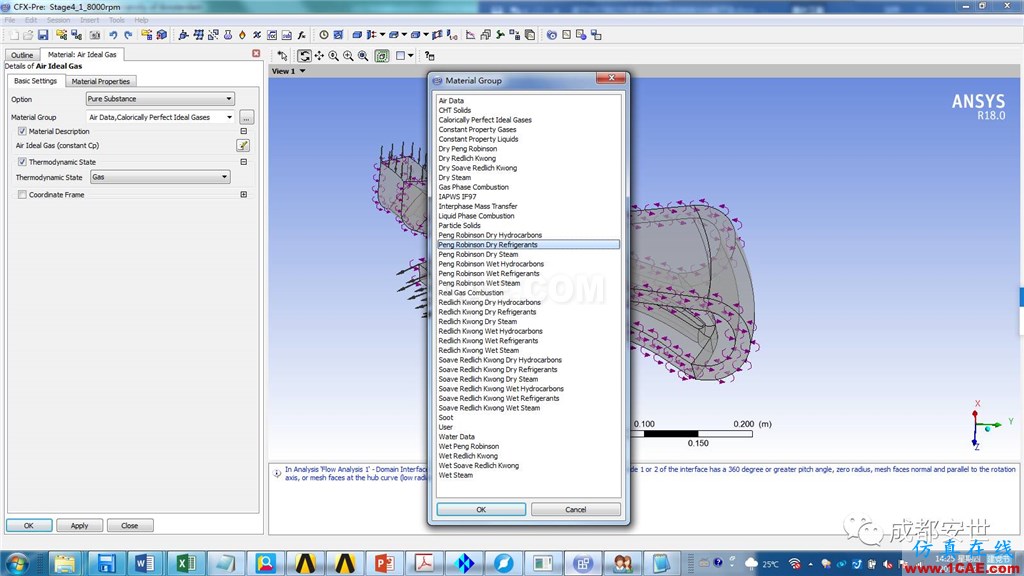1024x576 pixels.
Task: Click the edit Material Description icon
Action: pyautogui.click(x=243, y=145)
